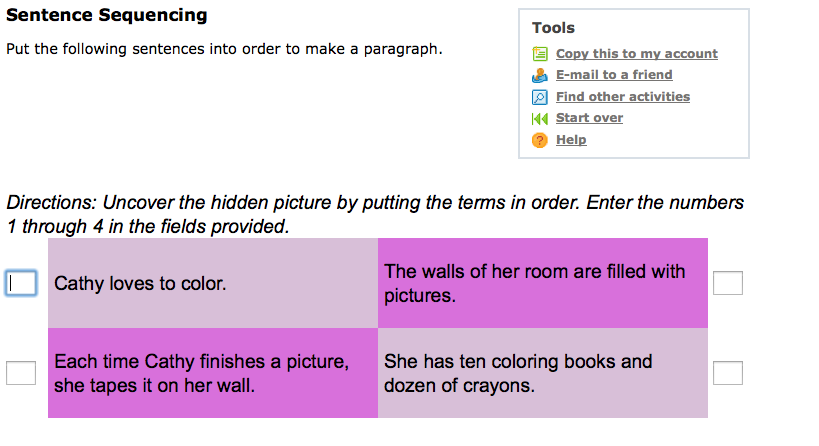Focus the number field beside Cathy loves to color
This screenshot has height=446, width=819.
point(21,283)
